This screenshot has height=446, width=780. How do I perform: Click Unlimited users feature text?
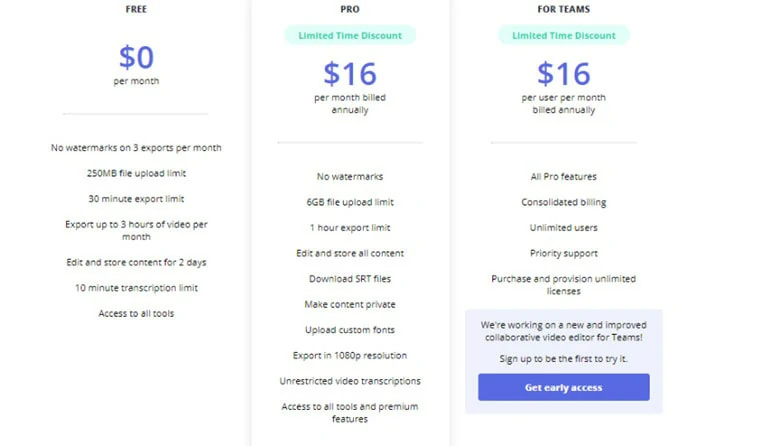coord(564,228)
